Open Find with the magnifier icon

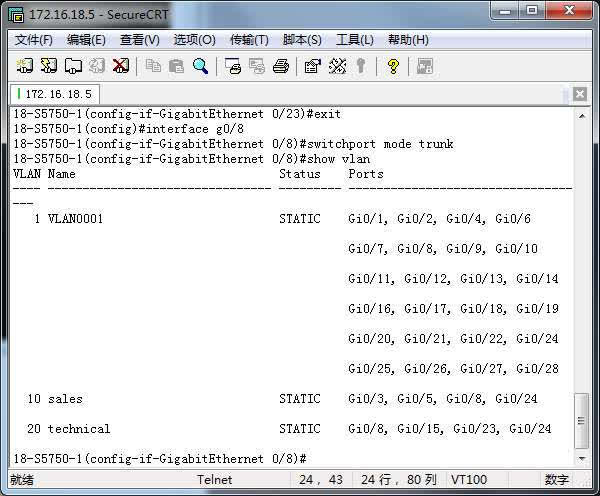[201, 66]
